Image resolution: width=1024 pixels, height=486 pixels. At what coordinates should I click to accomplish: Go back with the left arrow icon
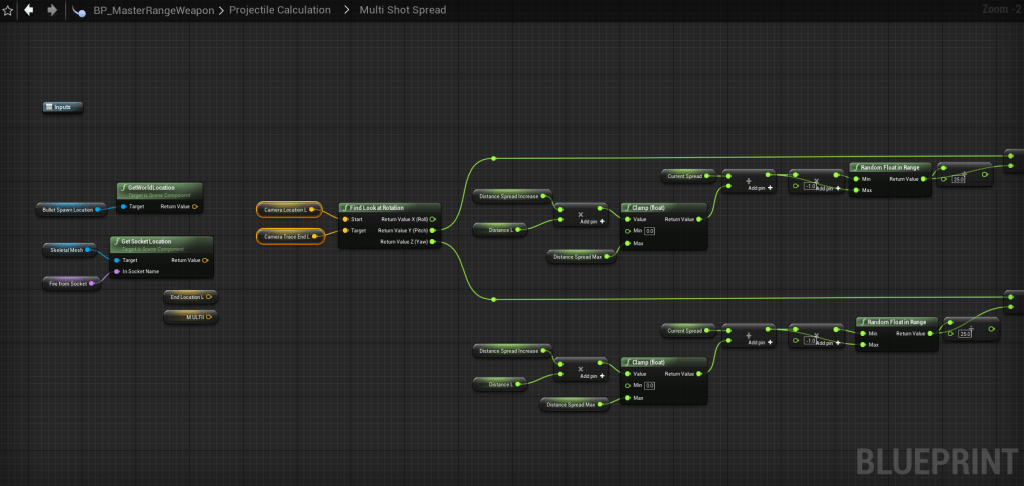point(28,10)
